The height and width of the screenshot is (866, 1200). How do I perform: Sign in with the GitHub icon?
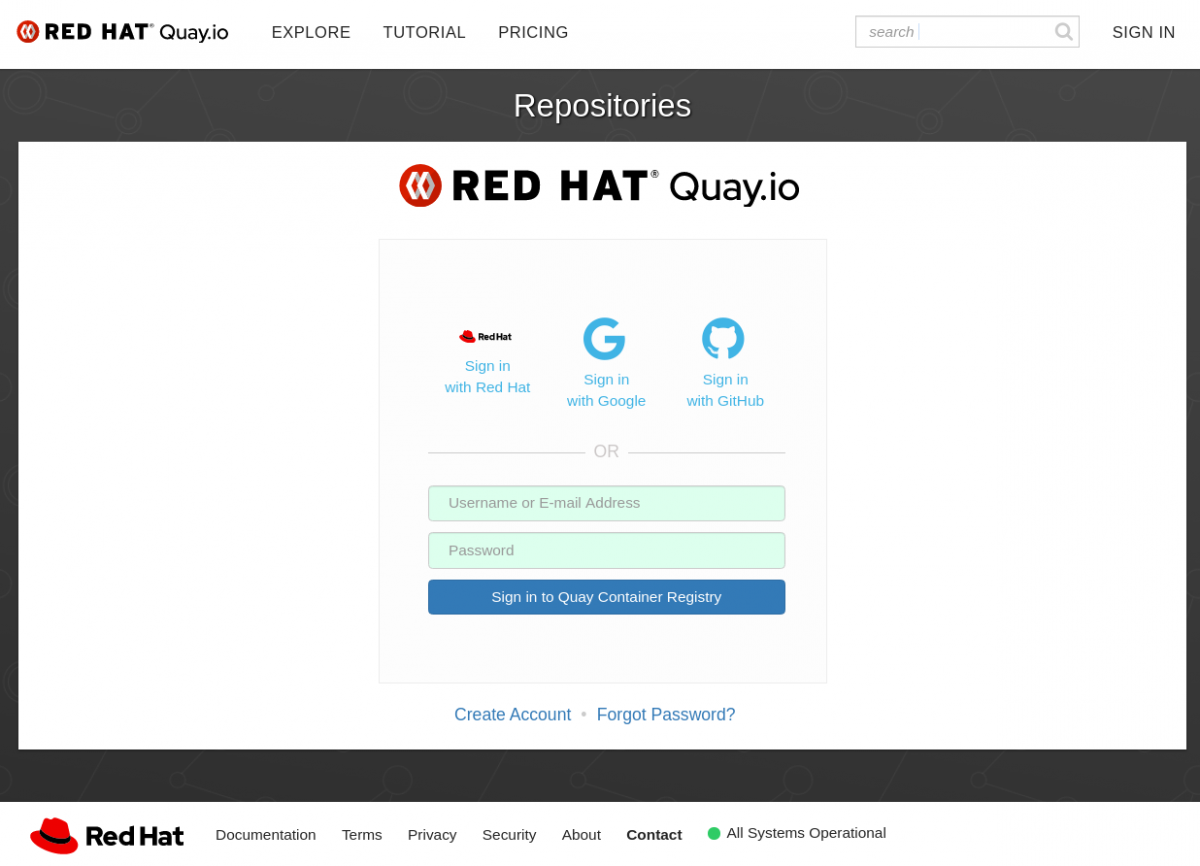(723, 338)
